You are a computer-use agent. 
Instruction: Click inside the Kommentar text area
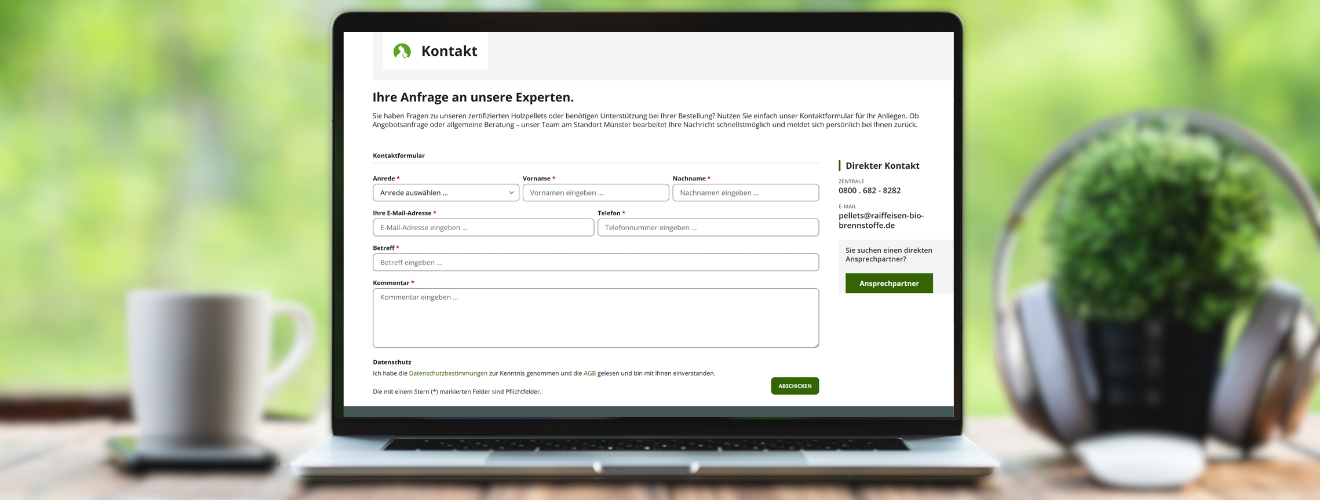click(x=595, y=318)
